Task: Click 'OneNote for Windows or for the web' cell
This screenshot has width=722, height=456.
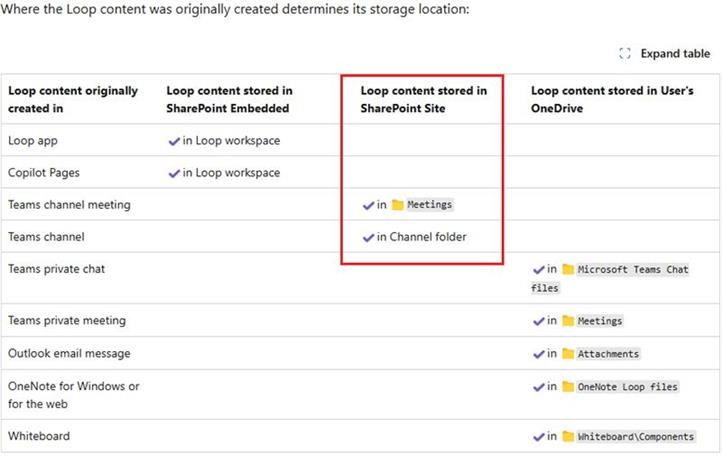Action: [x=74, y=395]
